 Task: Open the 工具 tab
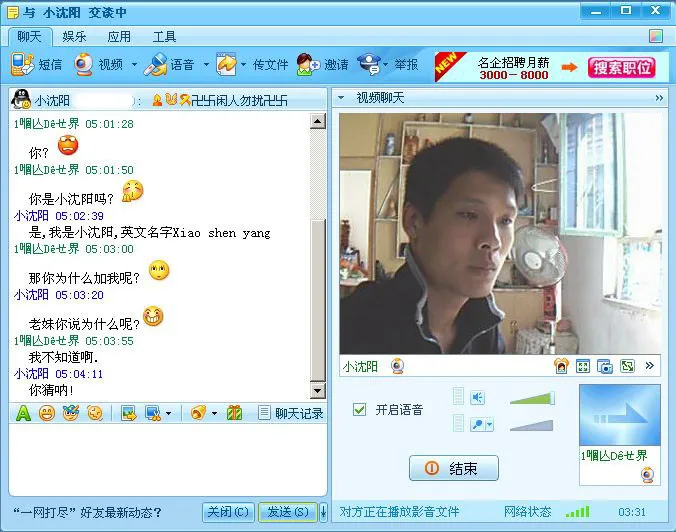coord(164,37)
